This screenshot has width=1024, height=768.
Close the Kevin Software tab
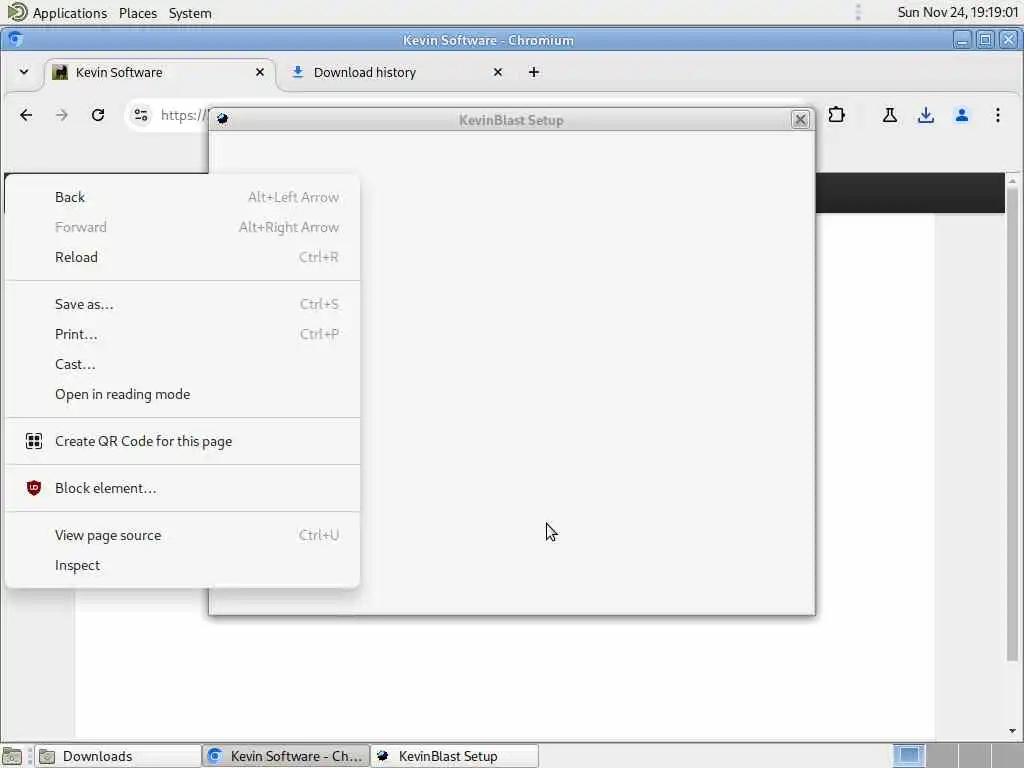tap(260, 72)
